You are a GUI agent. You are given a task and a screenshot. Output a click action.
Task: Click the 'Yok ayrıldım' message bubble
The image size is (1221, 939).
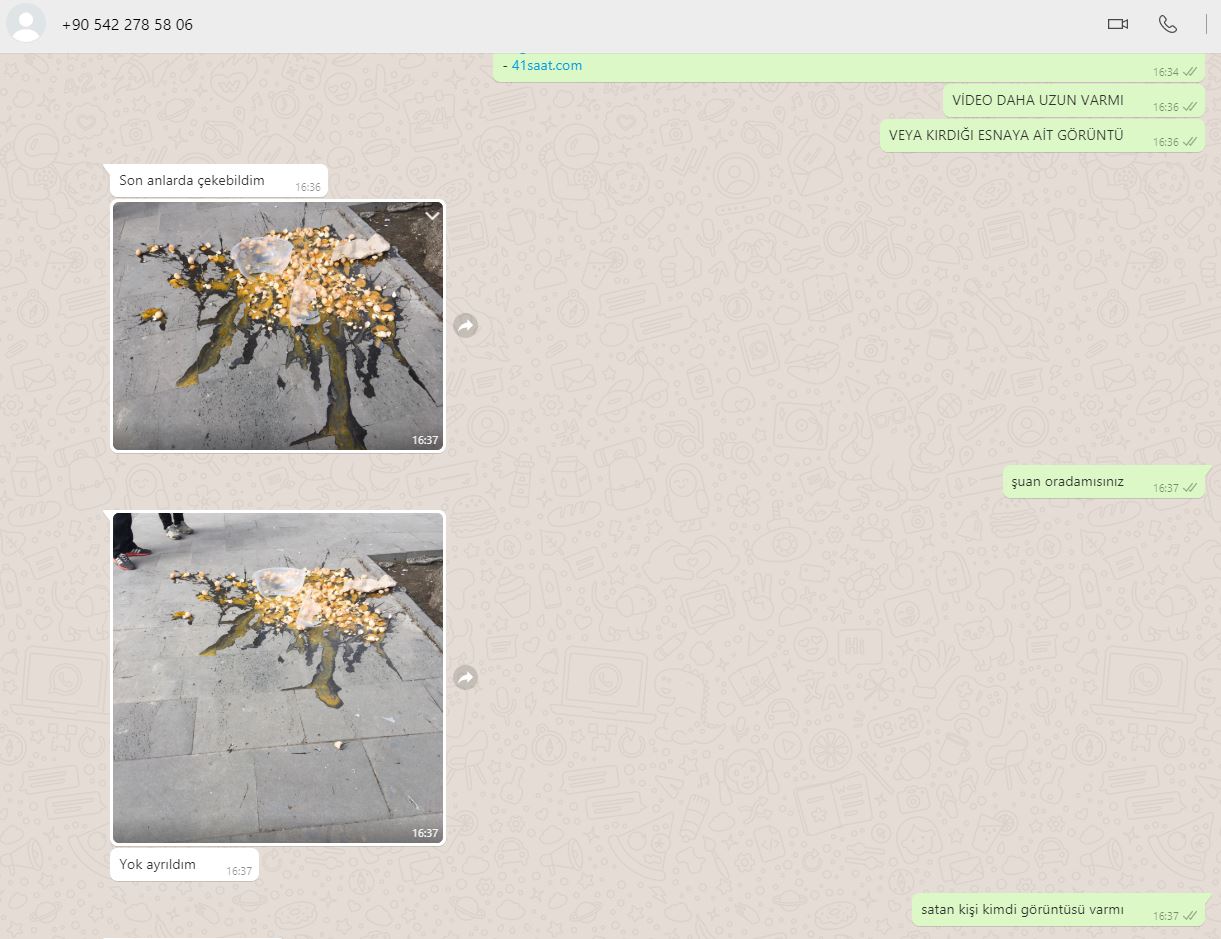tap(157, 865)
